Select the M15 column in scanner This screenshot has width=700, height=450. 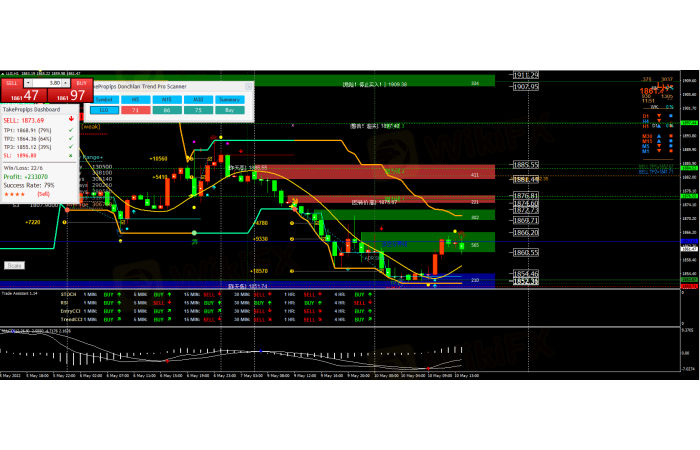166,100
